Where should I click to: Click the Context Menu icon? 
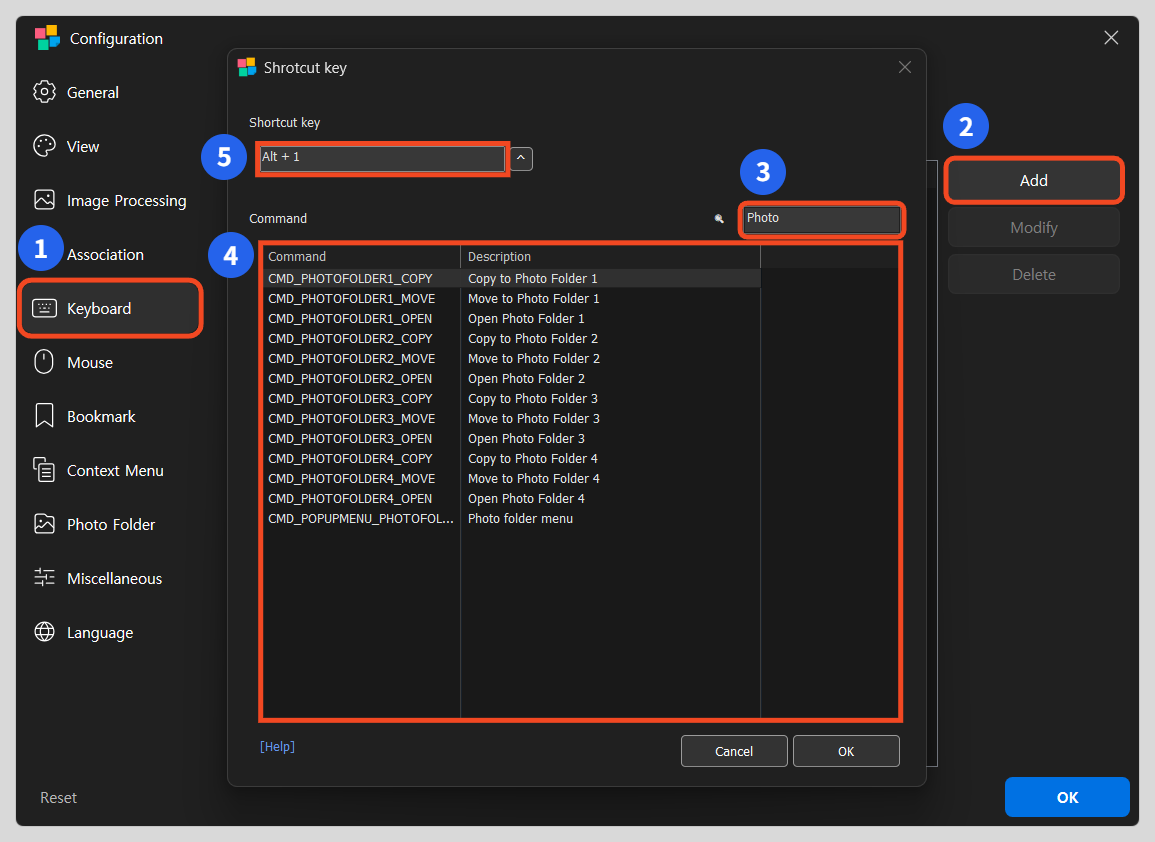pyautogui.click(x=44, y=470)
